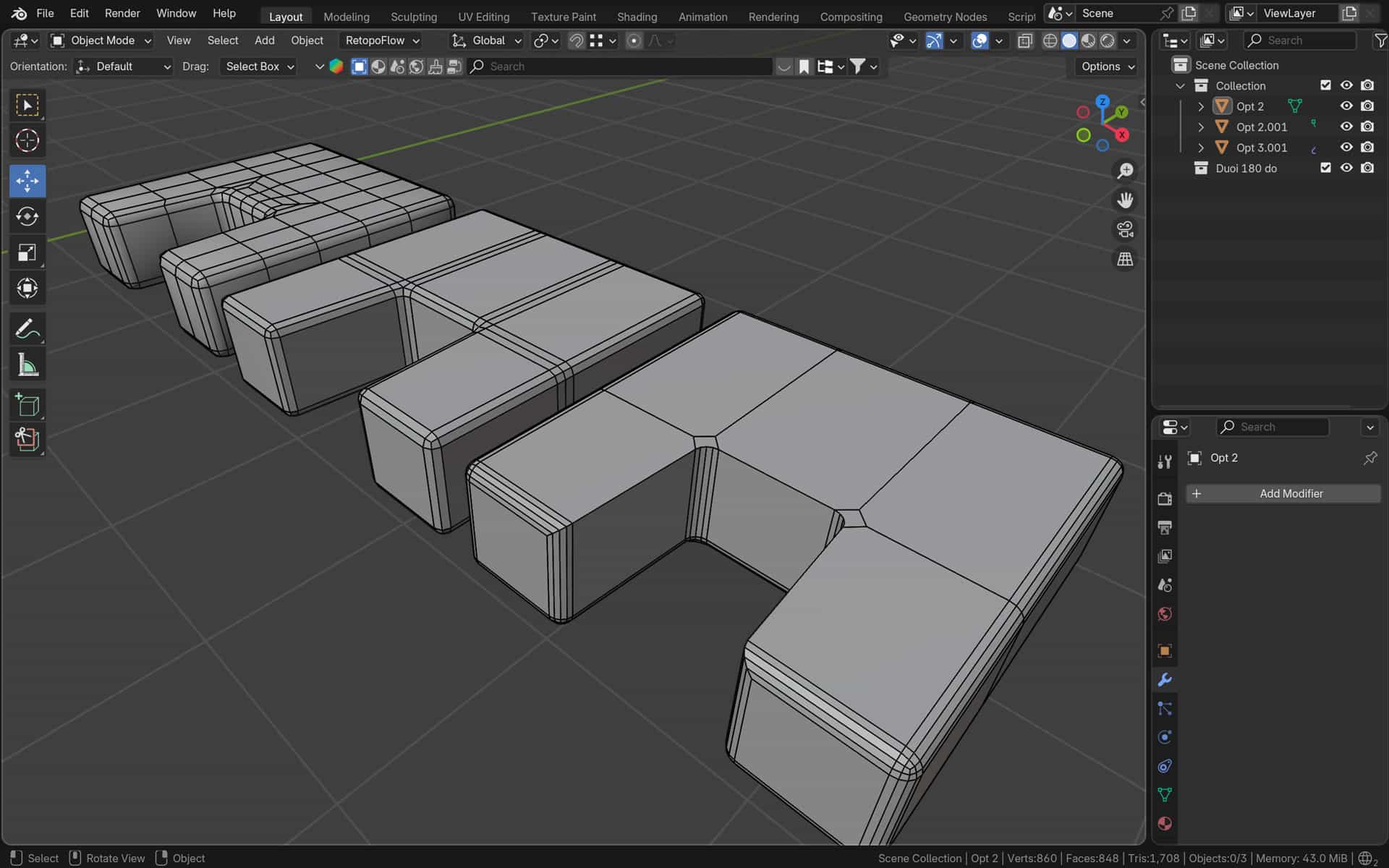Switch to the Sculpting workspace tab

413,17
